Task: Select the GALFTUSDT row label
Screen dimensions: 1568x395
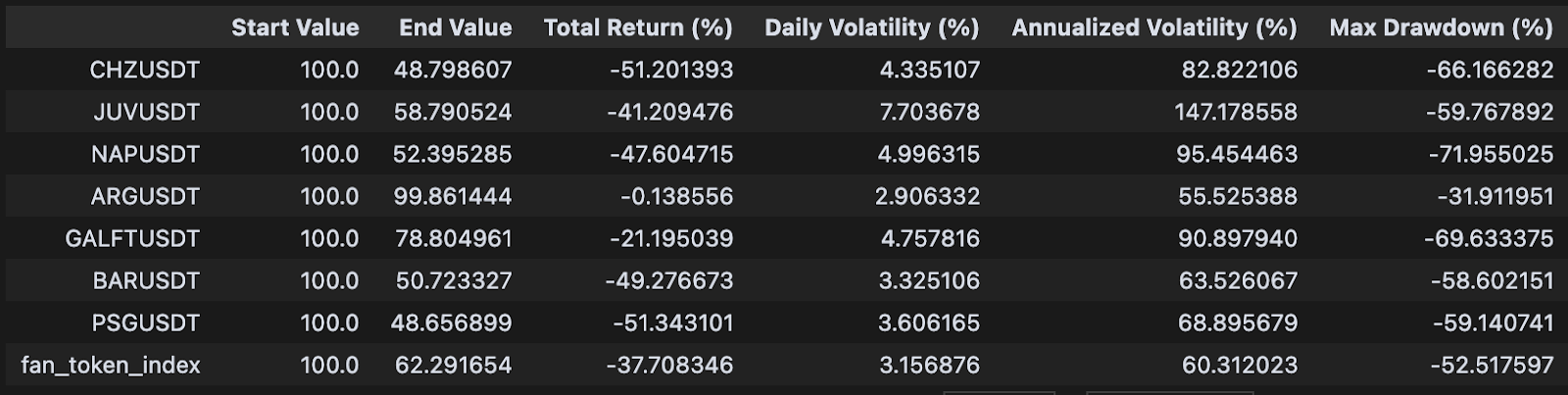Action: 132,238
